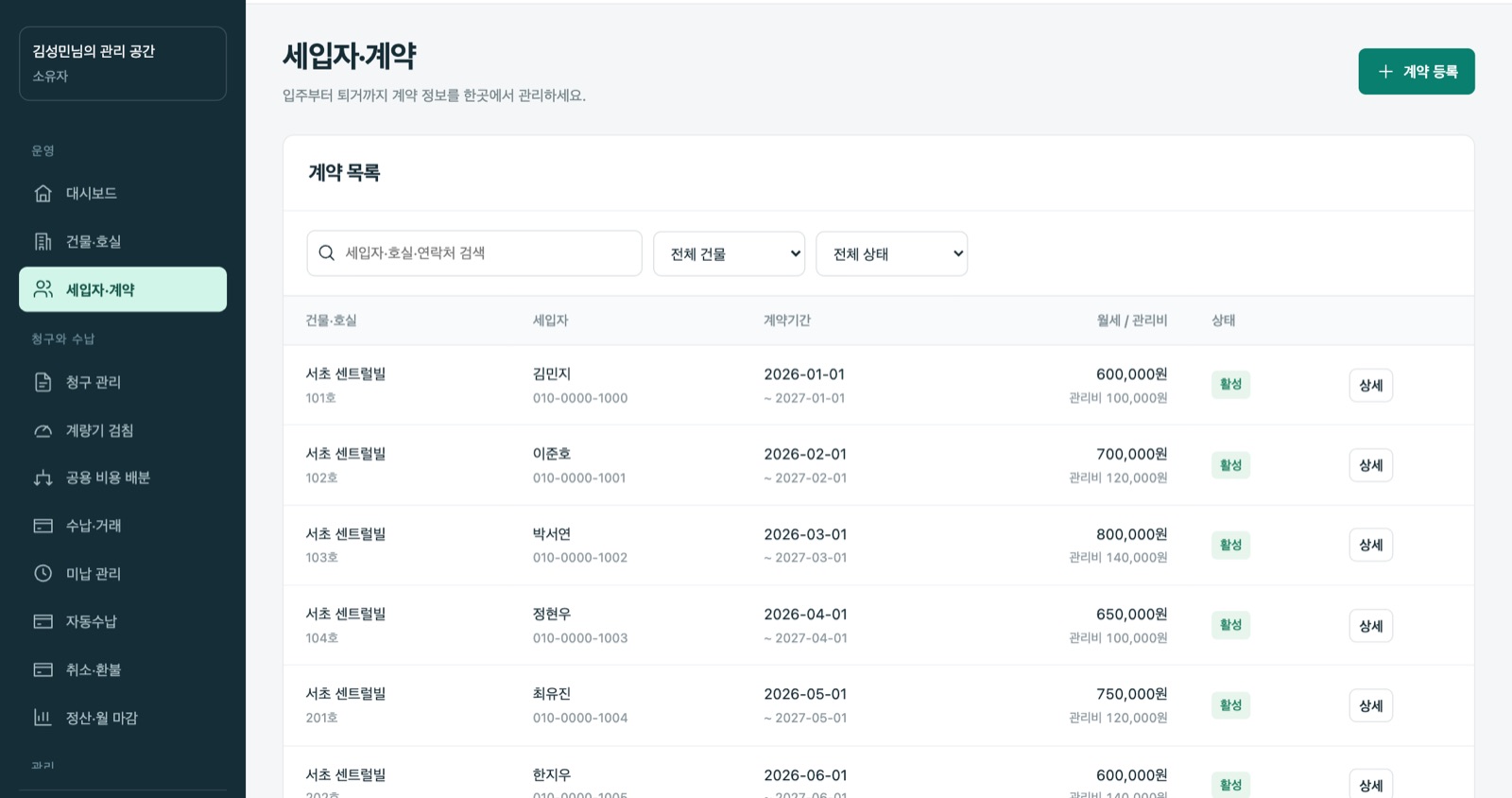1512x798 pixels.
Task: Click the 대시보드 home icon
Action: click(x=43, y=194)
